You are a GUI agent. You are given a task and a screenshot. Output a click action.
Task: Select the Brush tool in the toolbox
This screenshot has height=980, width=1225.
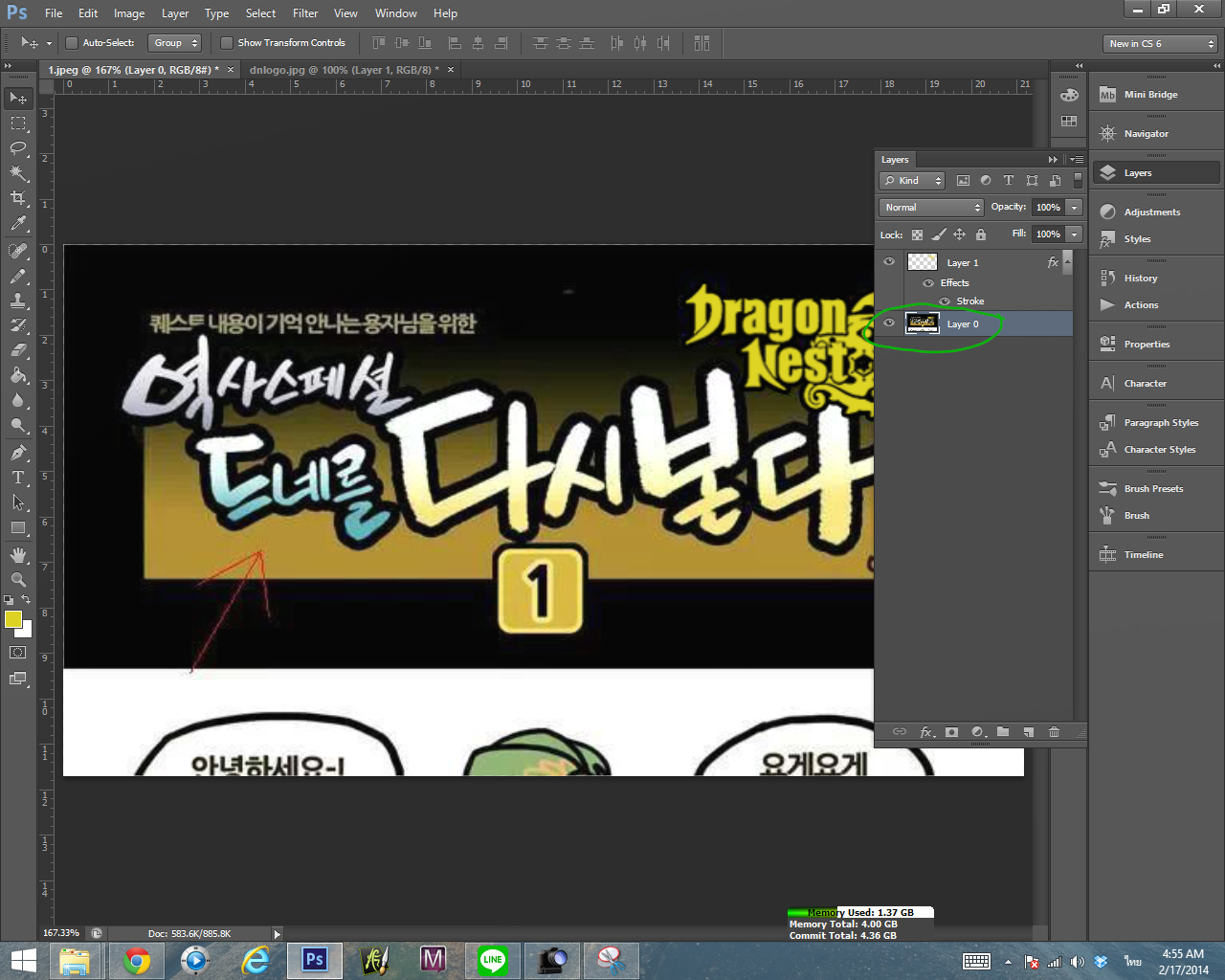18,276
